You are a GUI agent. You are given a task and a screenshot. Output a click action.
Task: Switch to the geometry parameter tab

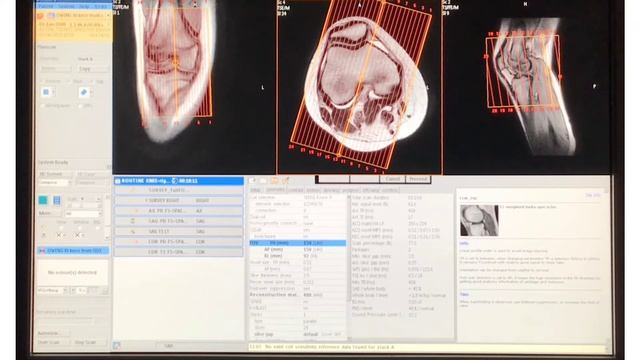[275, 191]
